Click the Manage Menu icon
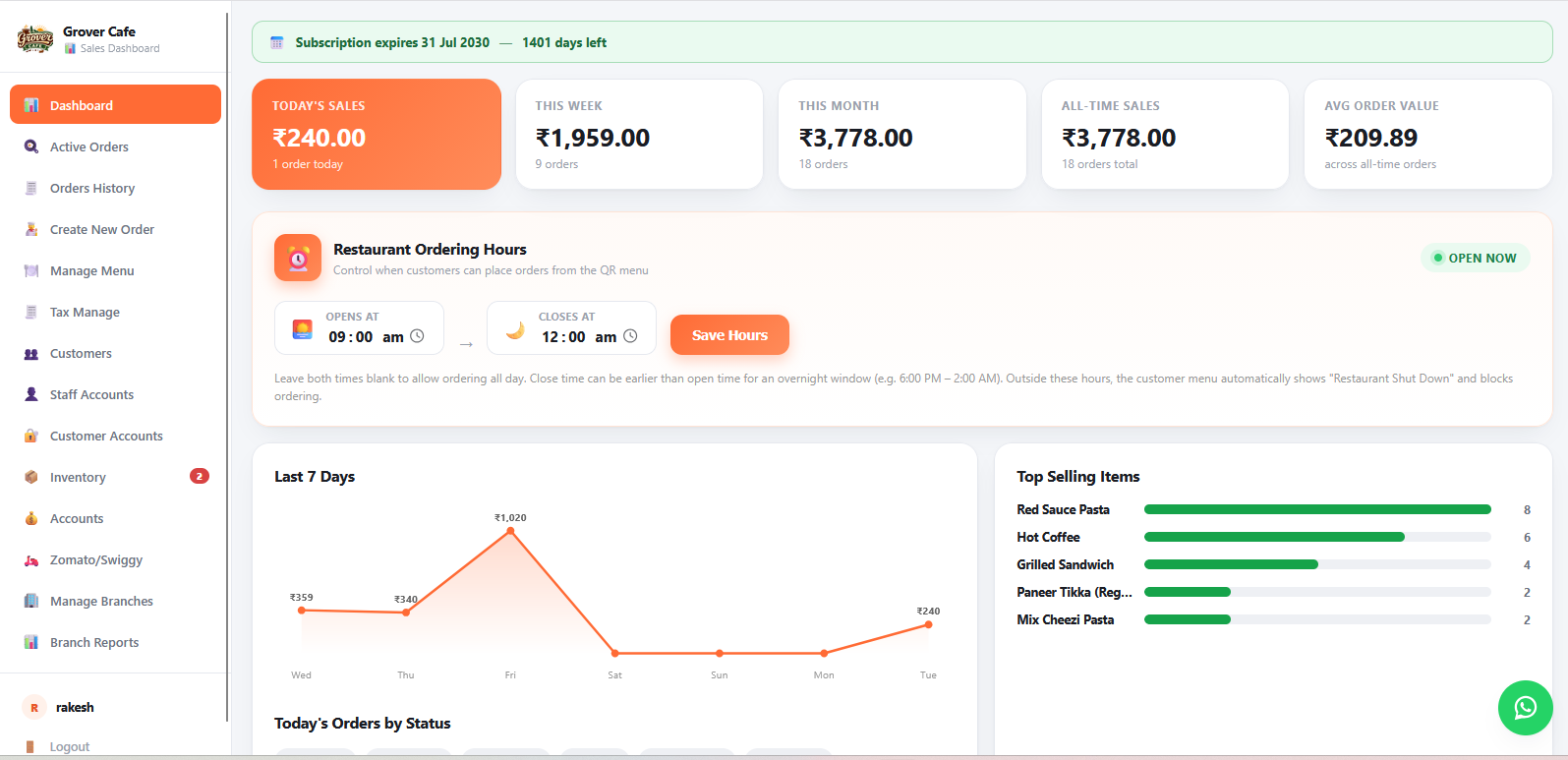Image resolution: width=1568 pixels, height=760 pixels. coord(31,270)
